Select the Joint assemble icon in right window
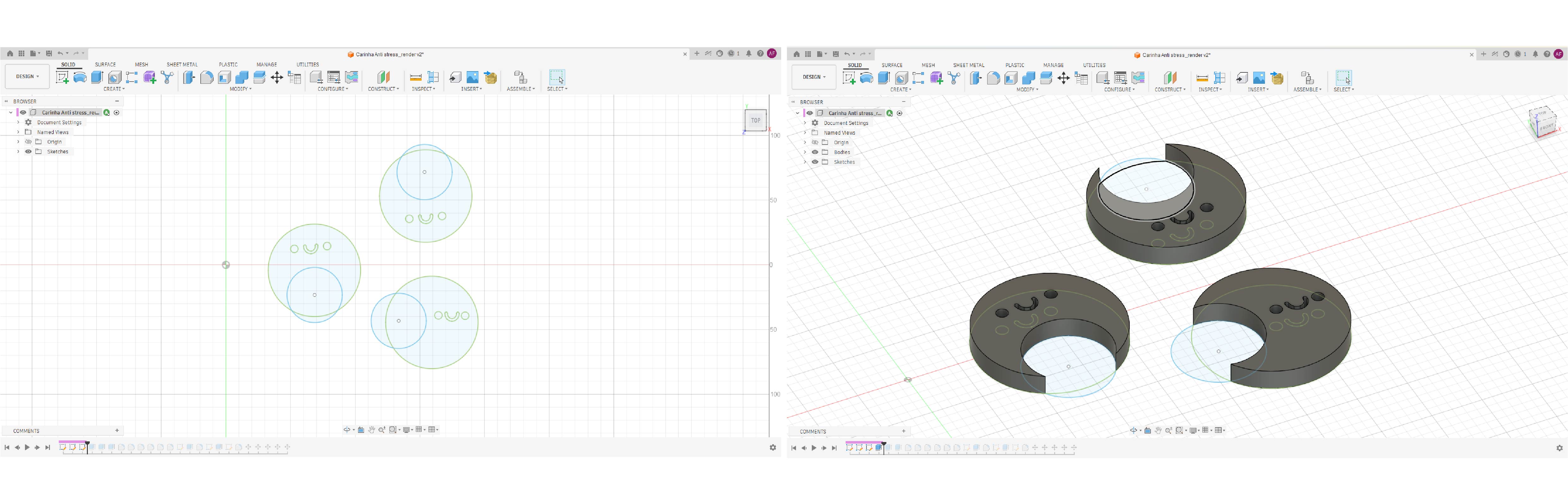The height and width of the screenshot is (504, 1568). [1307, 78]
